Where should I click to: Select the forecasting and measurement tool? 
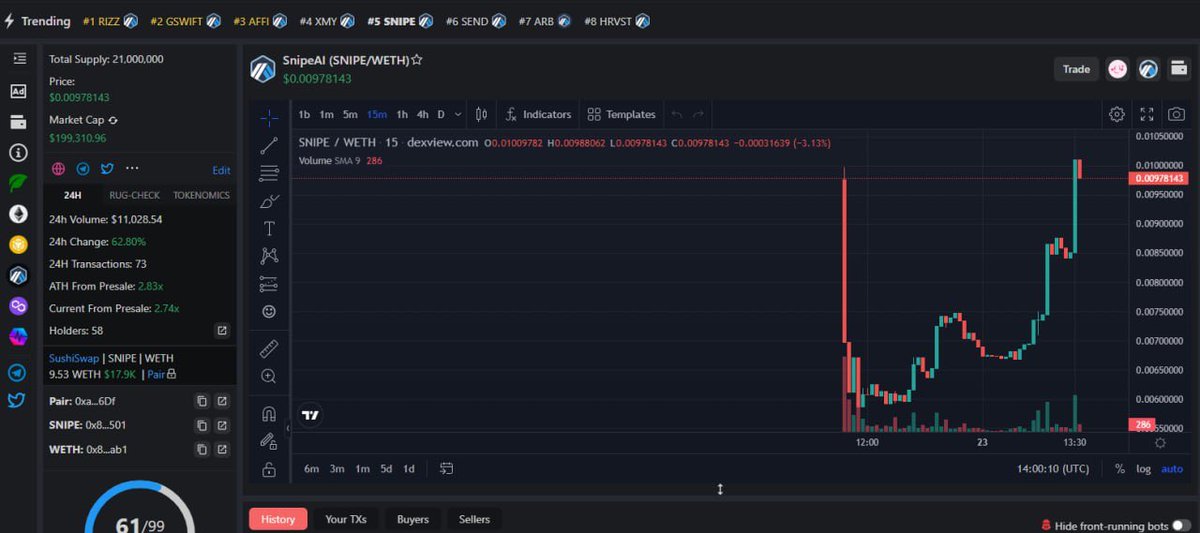269,284
